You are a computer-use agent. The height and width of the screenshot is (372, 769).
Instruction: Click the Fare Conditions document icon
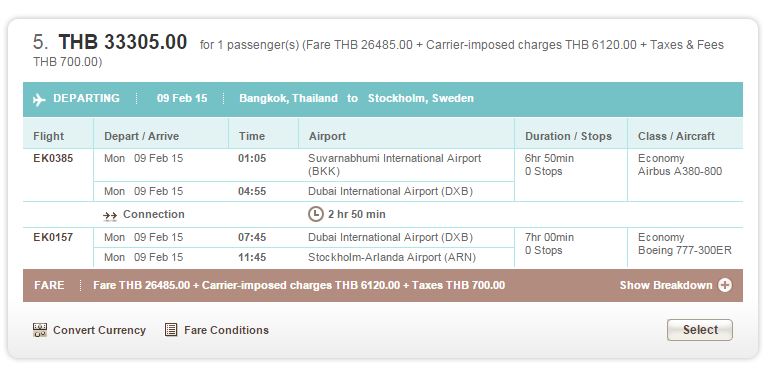pos(171,330)
